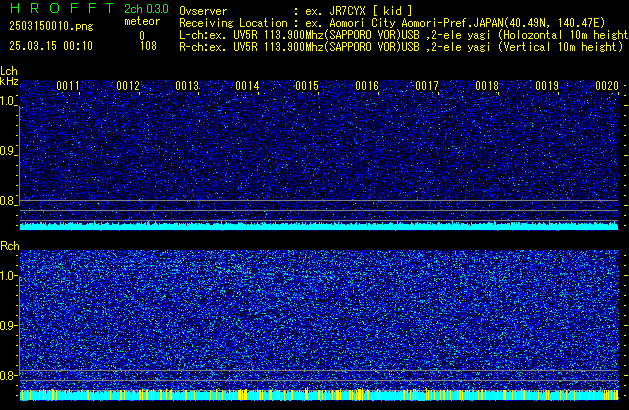Click the Receiving Location line
The width and height of the screenshot is (629, 410).
point(392,23)
